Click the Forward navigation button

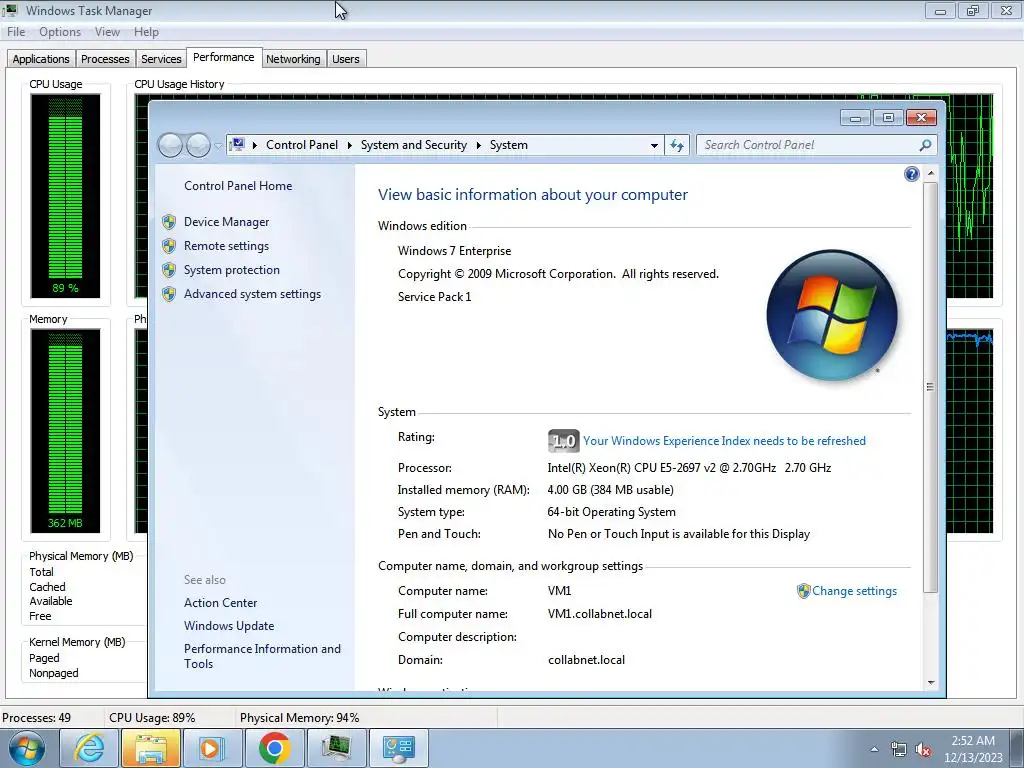point(197,145)
